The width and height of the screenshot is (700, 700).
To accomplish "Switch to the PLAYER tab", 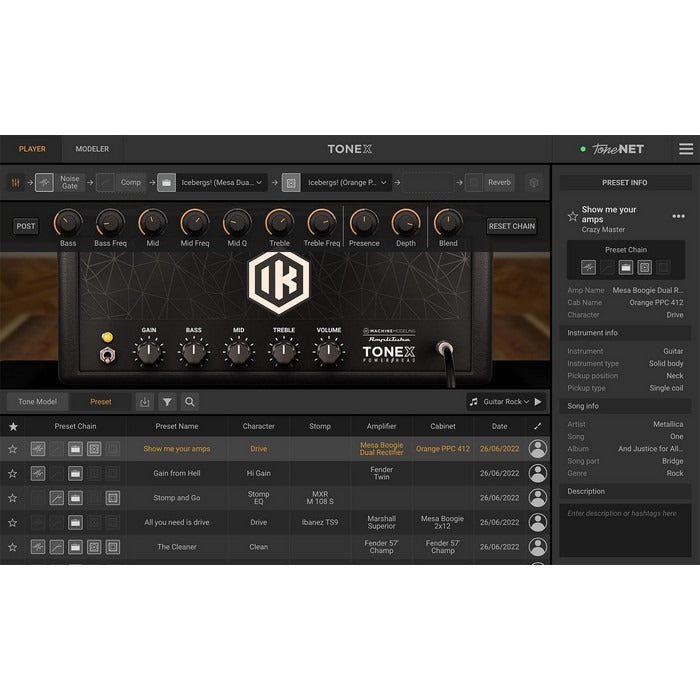I will click(x=32, y=149).
